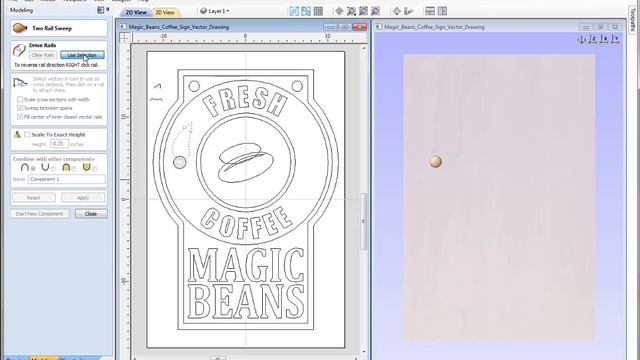Click the first magnifier zoom toolbar icon
This screenshot has width=640, height=360.
[x=351, y=11]
